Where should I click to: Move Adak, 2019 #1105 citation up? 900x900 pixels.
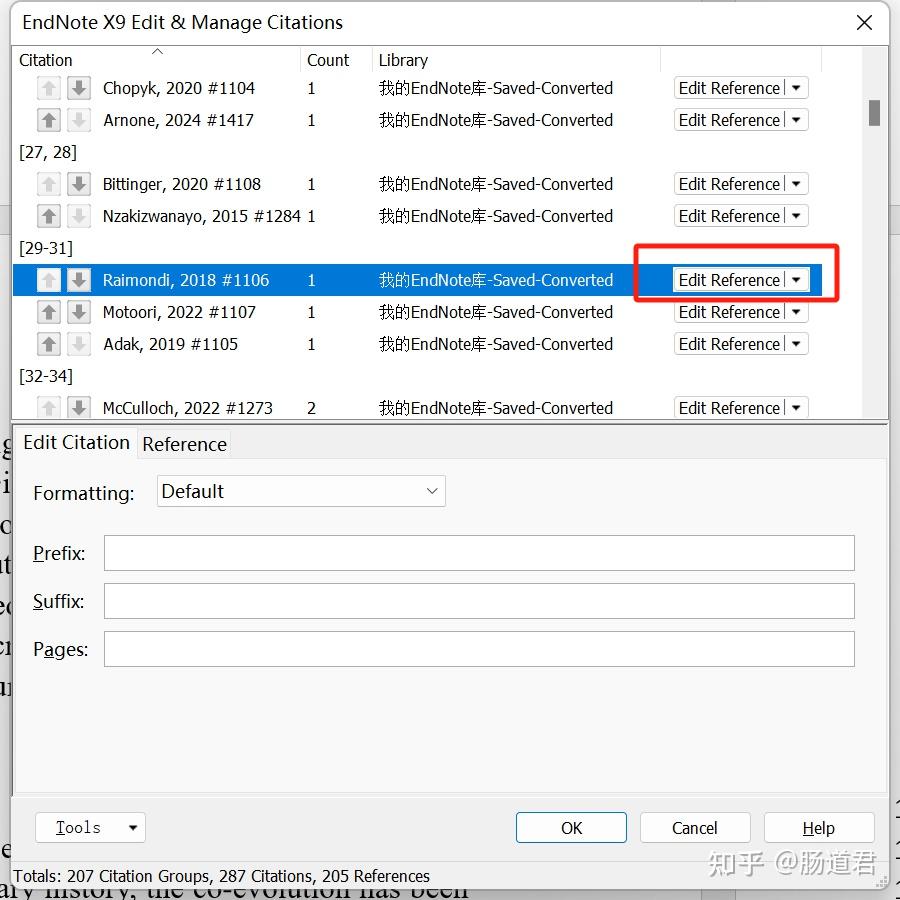coord(49,344)
